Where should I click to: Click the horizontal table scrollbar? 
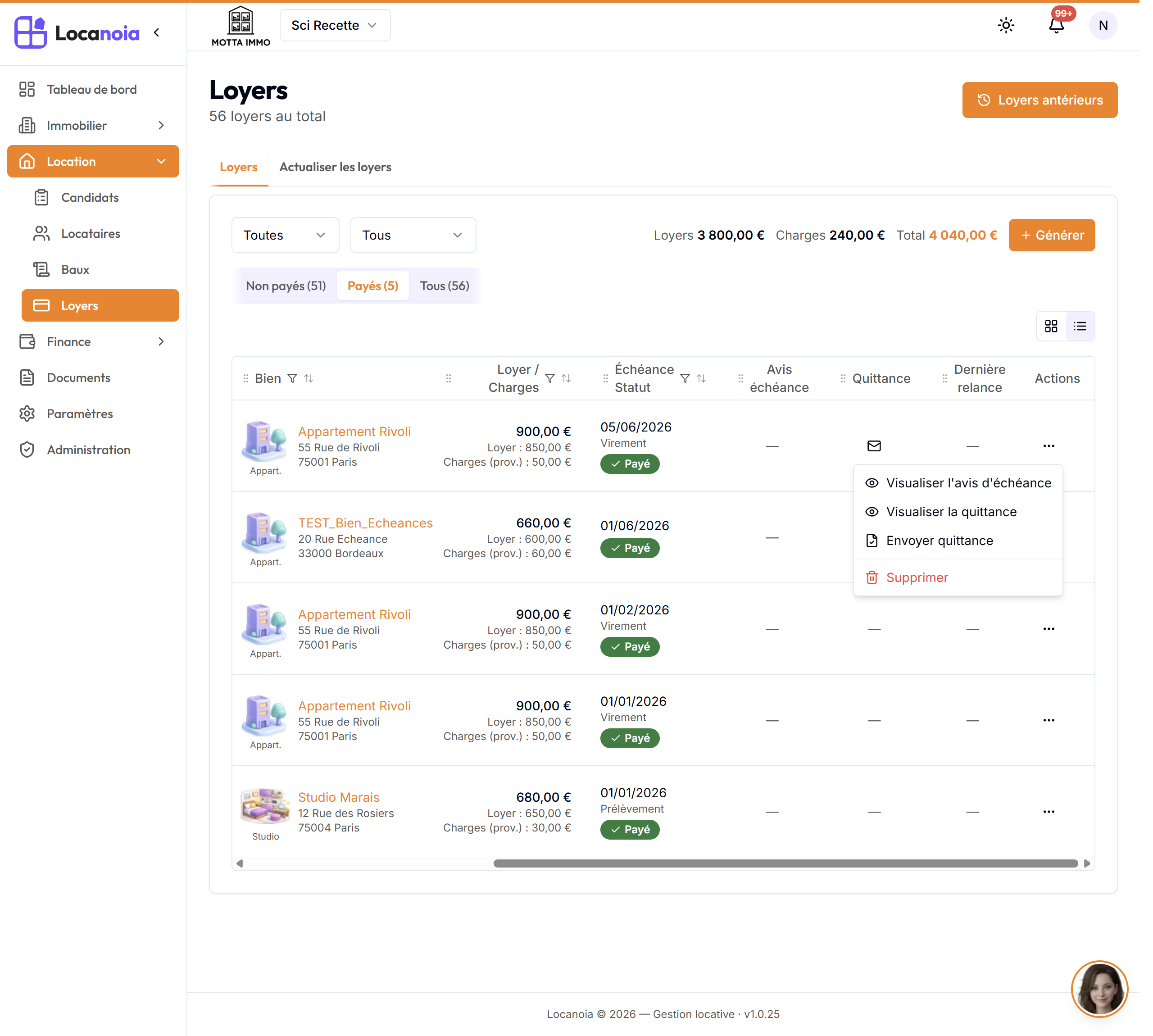[x=785, y=863]
